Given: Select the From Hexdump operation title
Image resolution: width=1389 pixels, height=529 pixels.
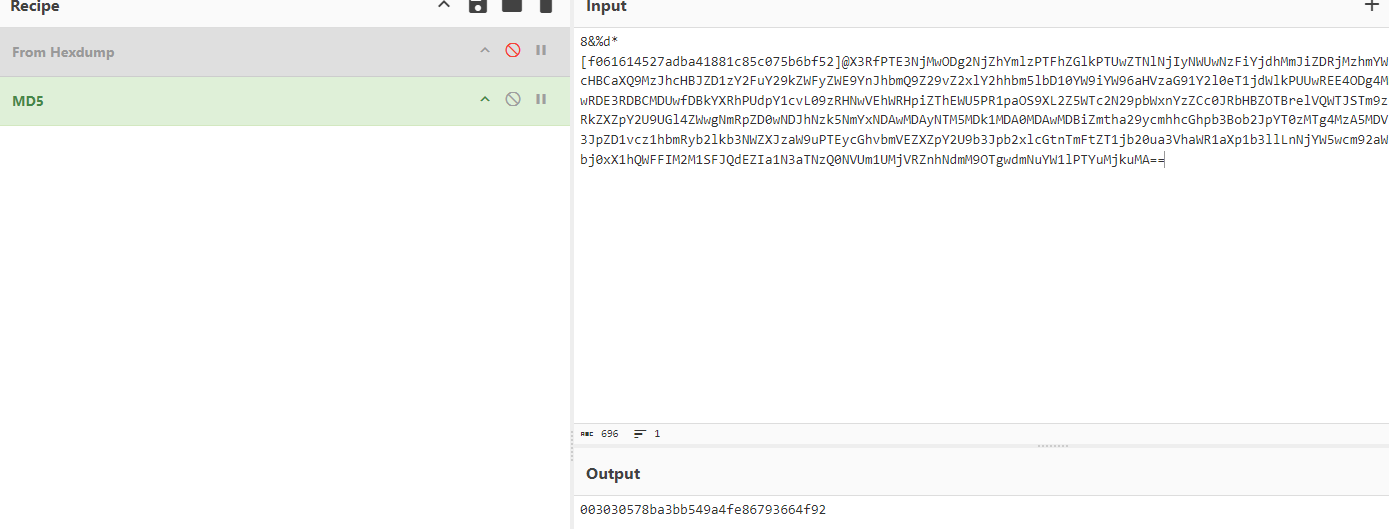Looking at the screenshot, I should click(63, 52).
